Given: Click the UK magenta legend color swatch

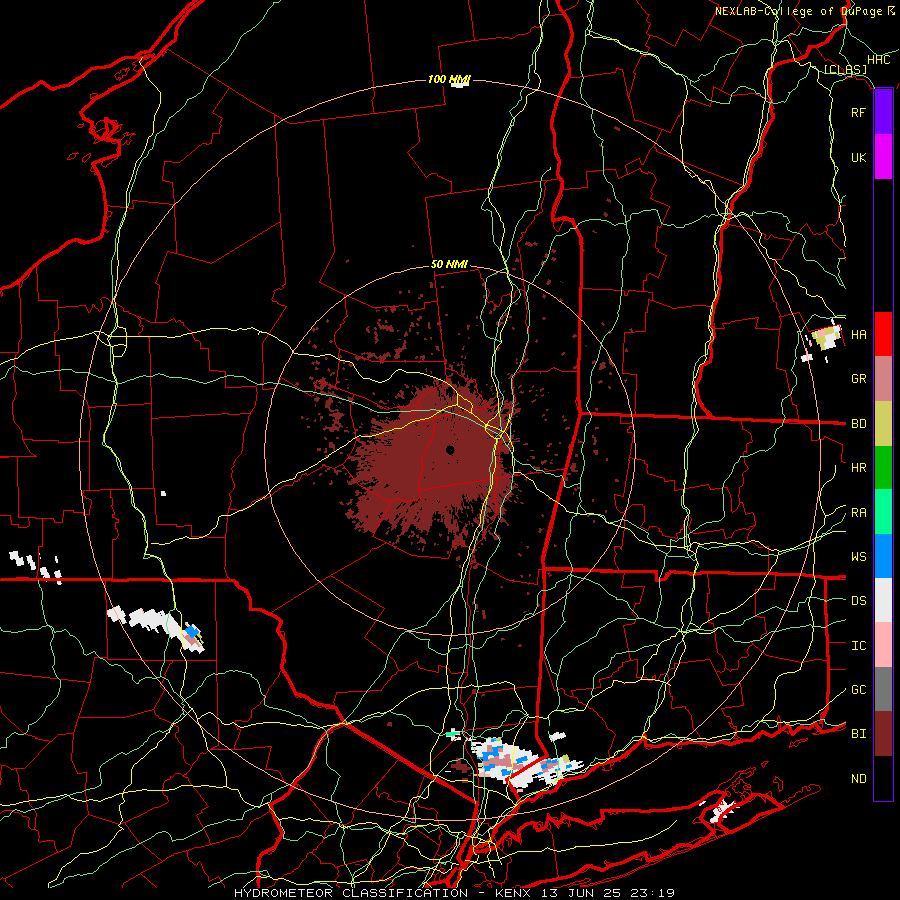Looking at the screenshot, I should click(x=883, y=157).
